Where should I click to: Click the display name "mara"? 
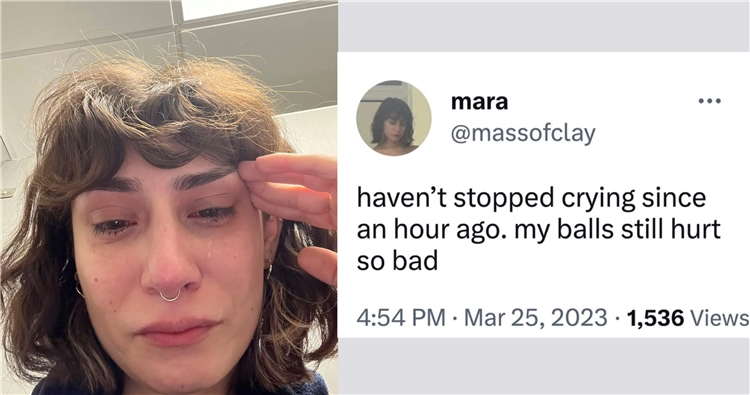point(479,101)
